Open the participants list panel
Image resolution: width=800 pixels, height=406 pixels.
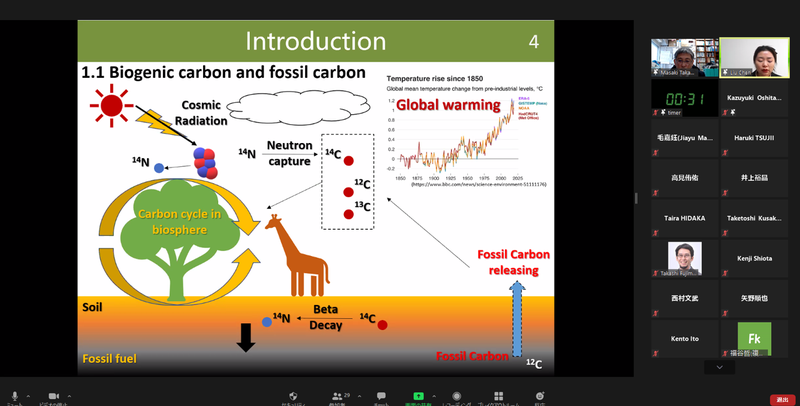(x=336, y=397)
